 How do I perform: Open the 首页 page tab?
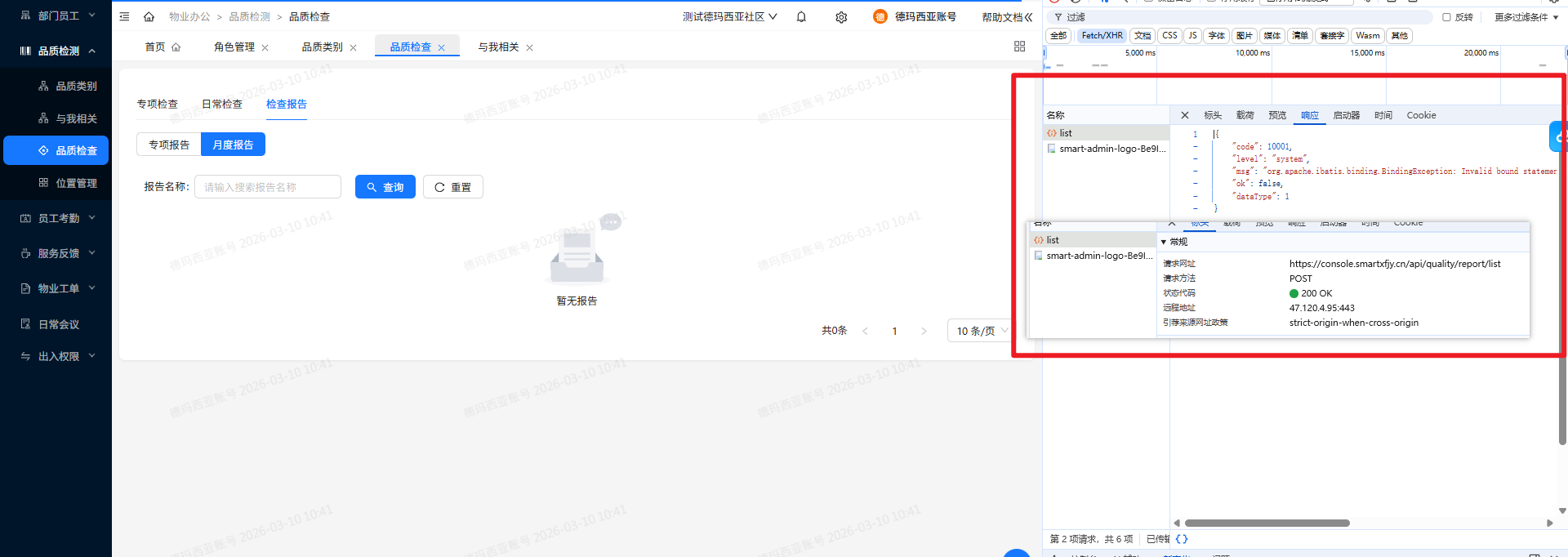pos(163,47)
